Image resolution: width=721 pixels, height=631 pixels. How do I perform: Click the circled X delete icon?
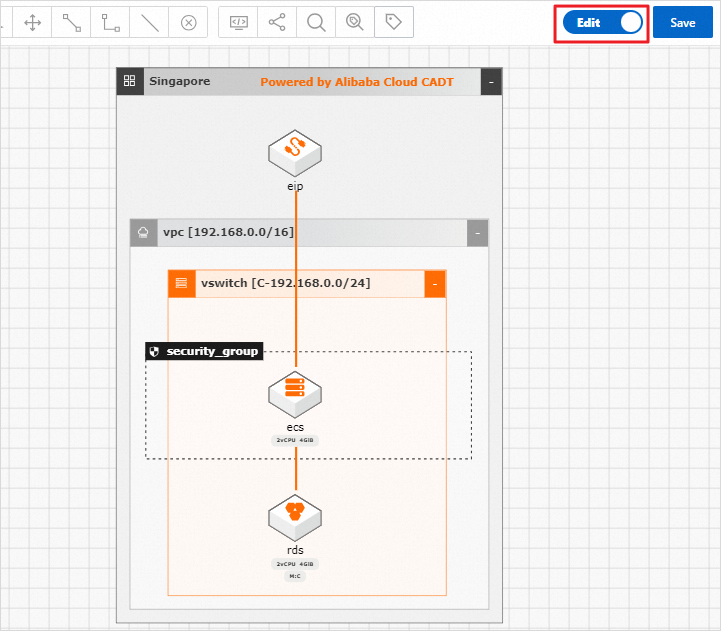point(189,22)
